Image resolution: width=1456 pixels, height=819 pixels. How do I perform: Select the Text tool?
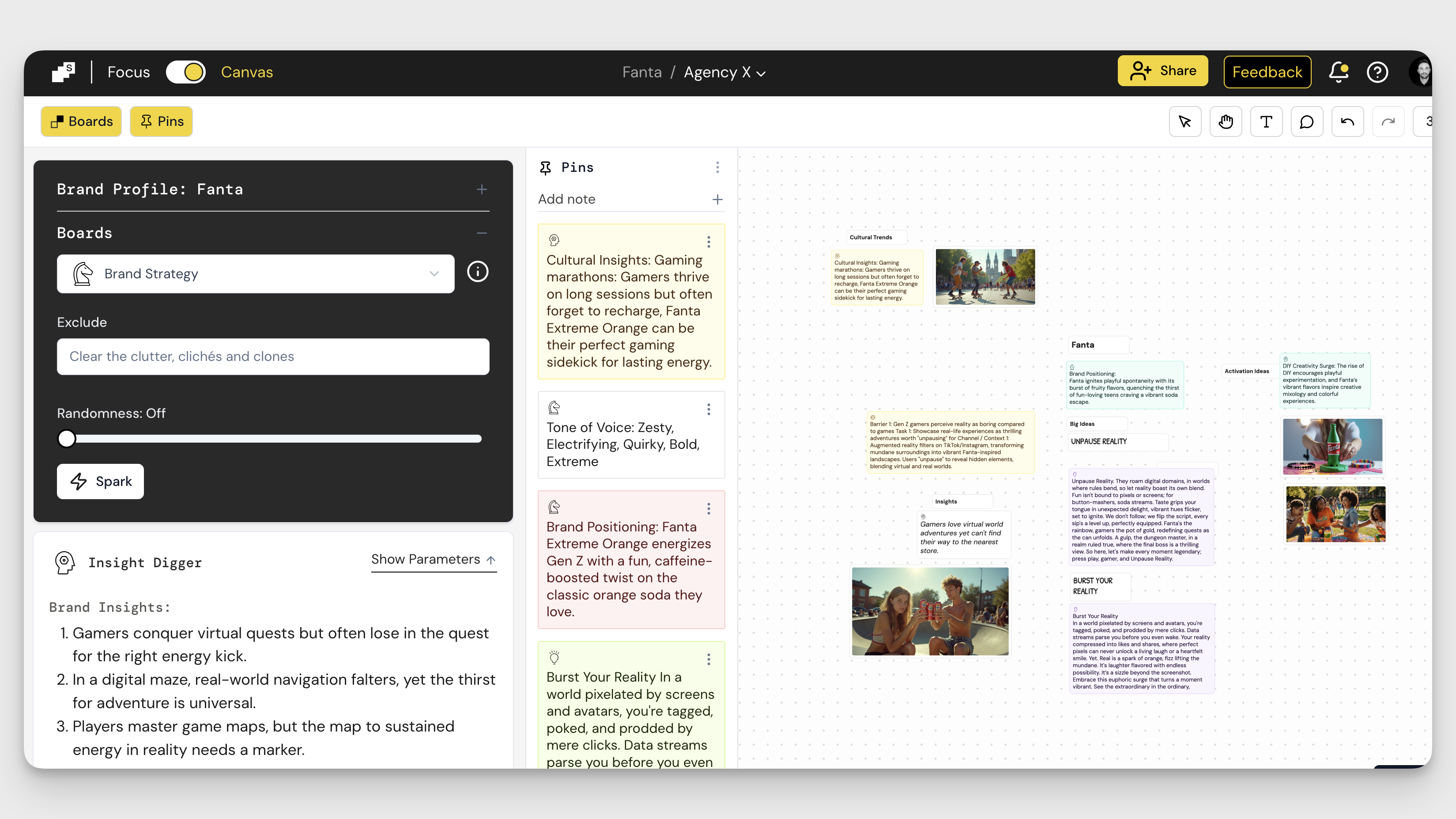pyautogui.click(x=1266, y=121)
